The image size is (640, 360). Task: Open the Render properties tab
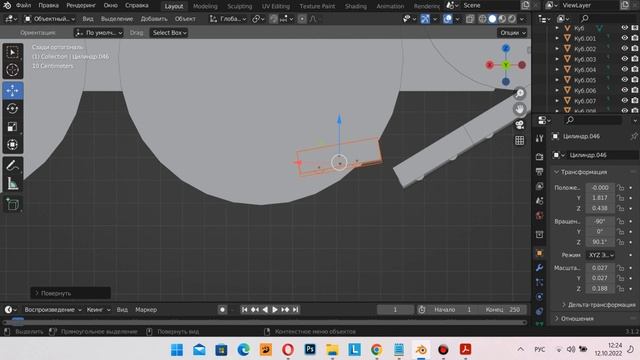point(540,156)
